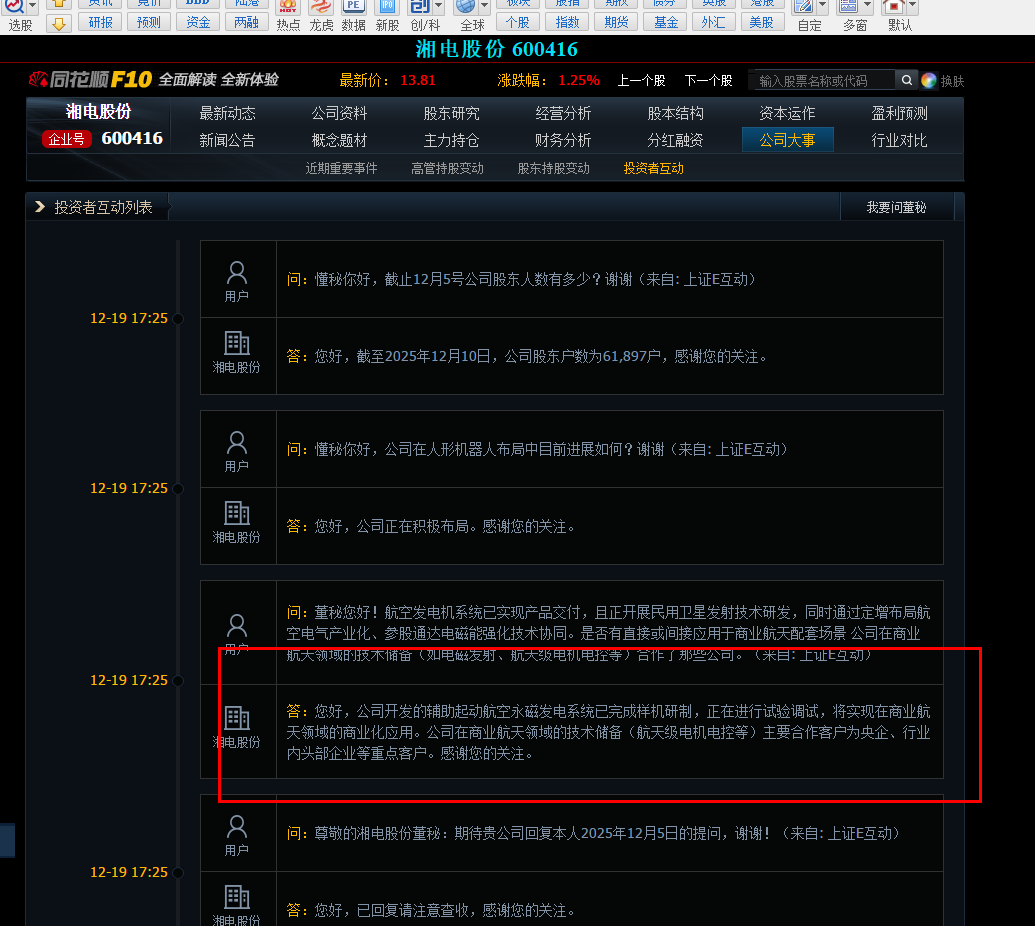
Task: Click the yellow down arrow toolbar icon
Action: (x=59, y=24)
